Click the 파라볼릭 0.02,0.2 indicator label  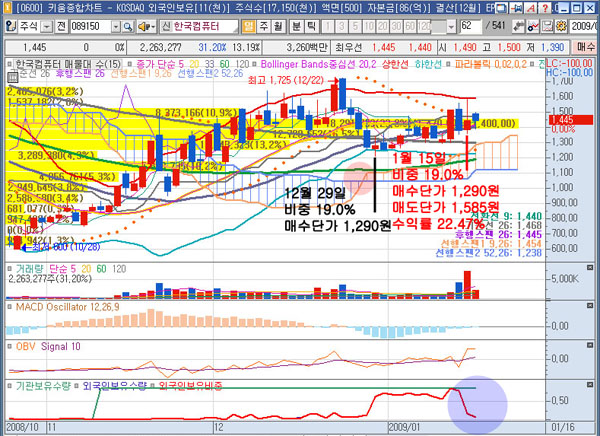coord(491,64)
